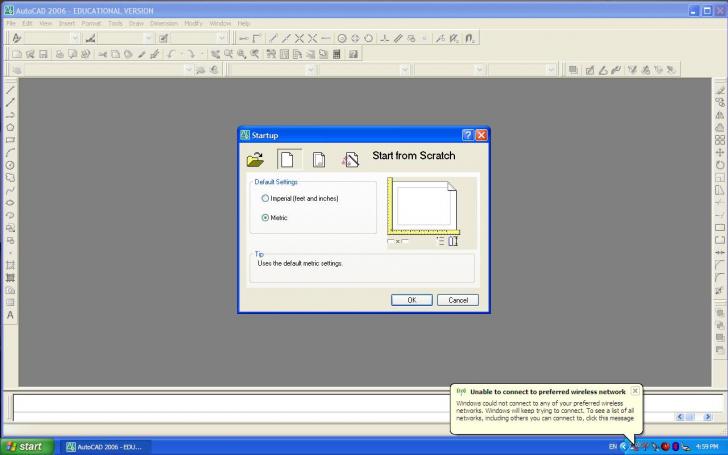Screen dimensions: 728x455
Task: Open the dimension style dropdown
Action: [148, 39]
